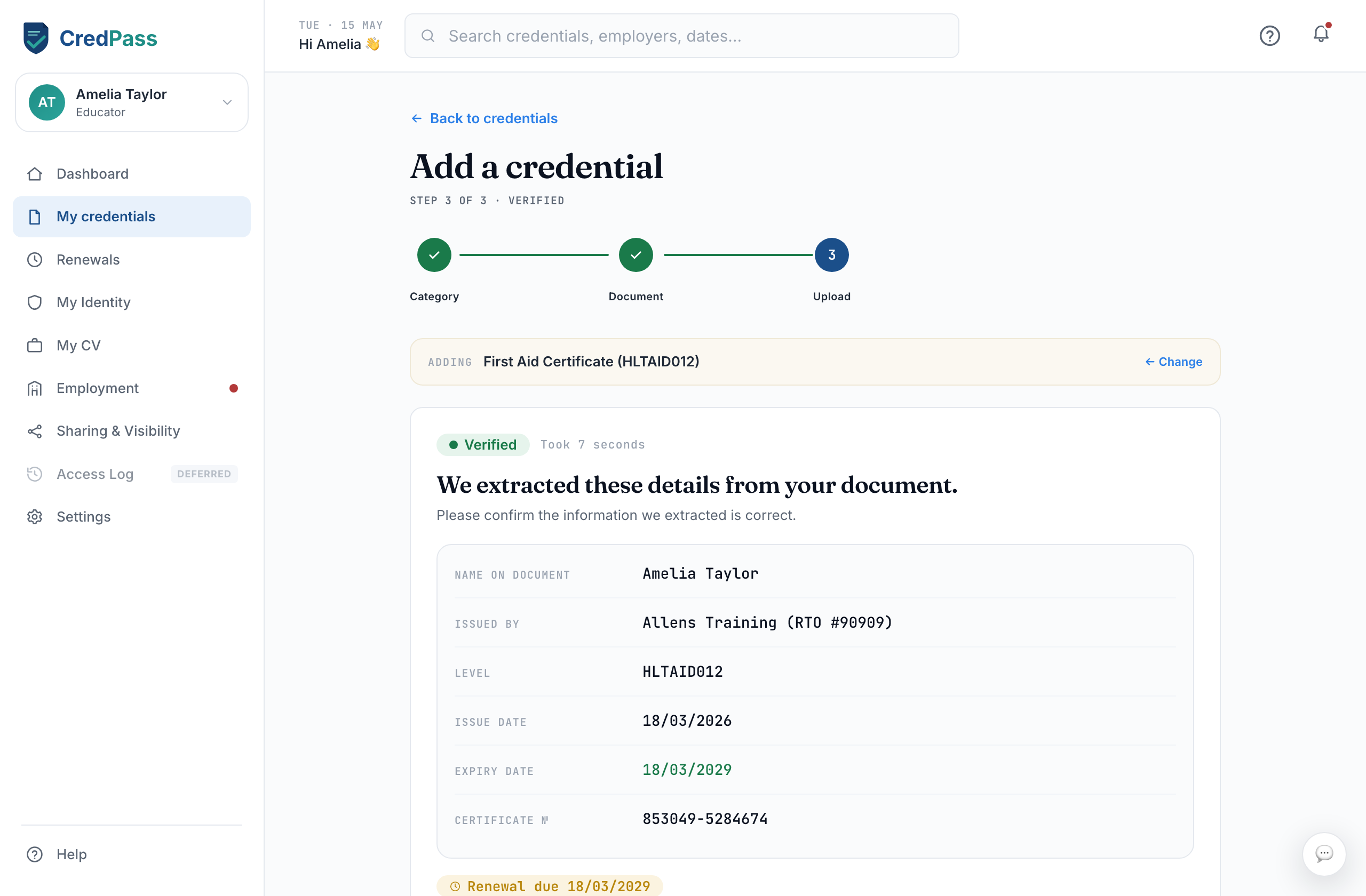The image size is (1366, 896).
Task: Select the Upload step 3 circle
Action: point(832,255)
